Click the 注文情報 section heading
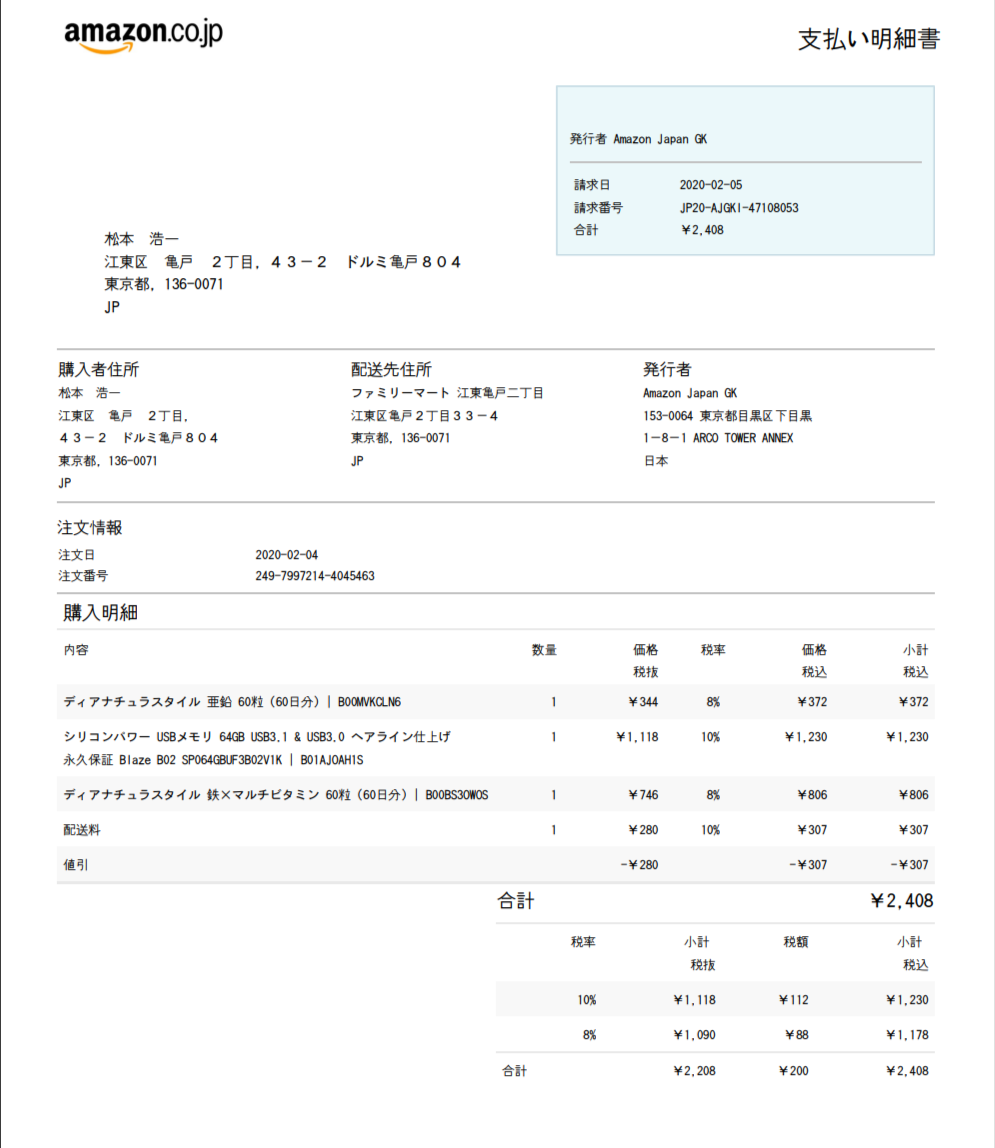Image resolution: width=995 pixels, height=1148 pixels. pos(90,528)
